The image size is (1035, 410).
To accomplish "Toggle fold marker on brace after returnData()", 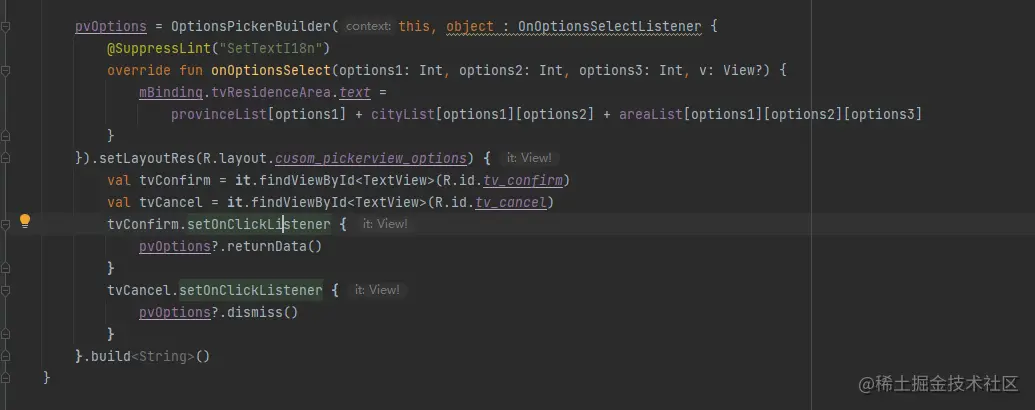I will point(5,268).
